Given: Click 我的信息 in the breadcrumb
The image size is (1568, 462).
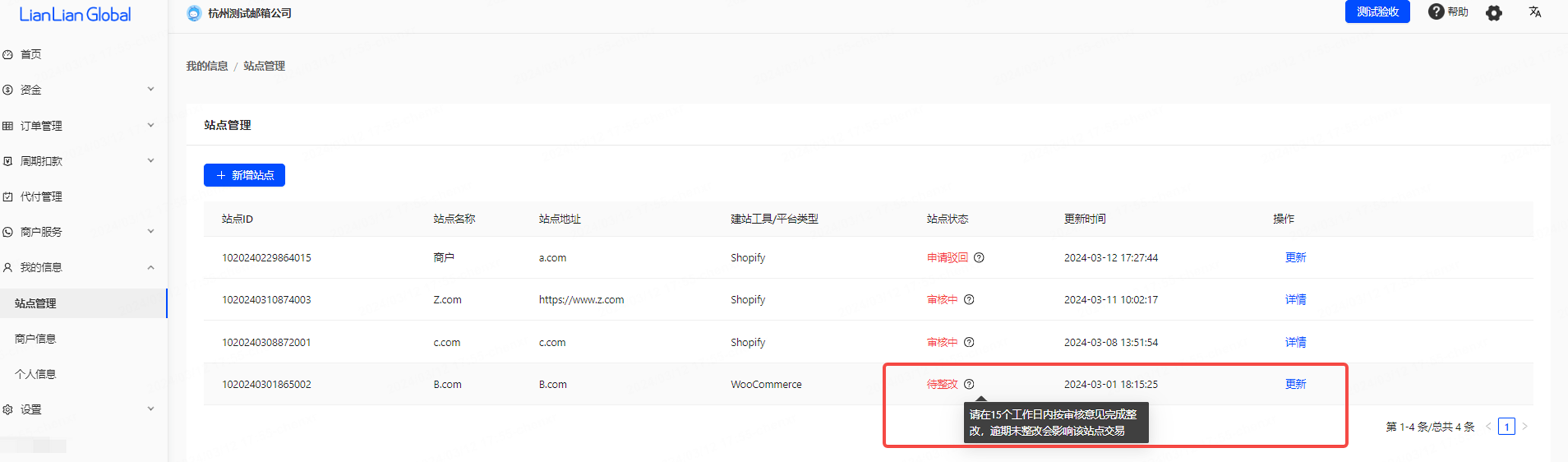Looking at the screenshot, I should (207, 66).
